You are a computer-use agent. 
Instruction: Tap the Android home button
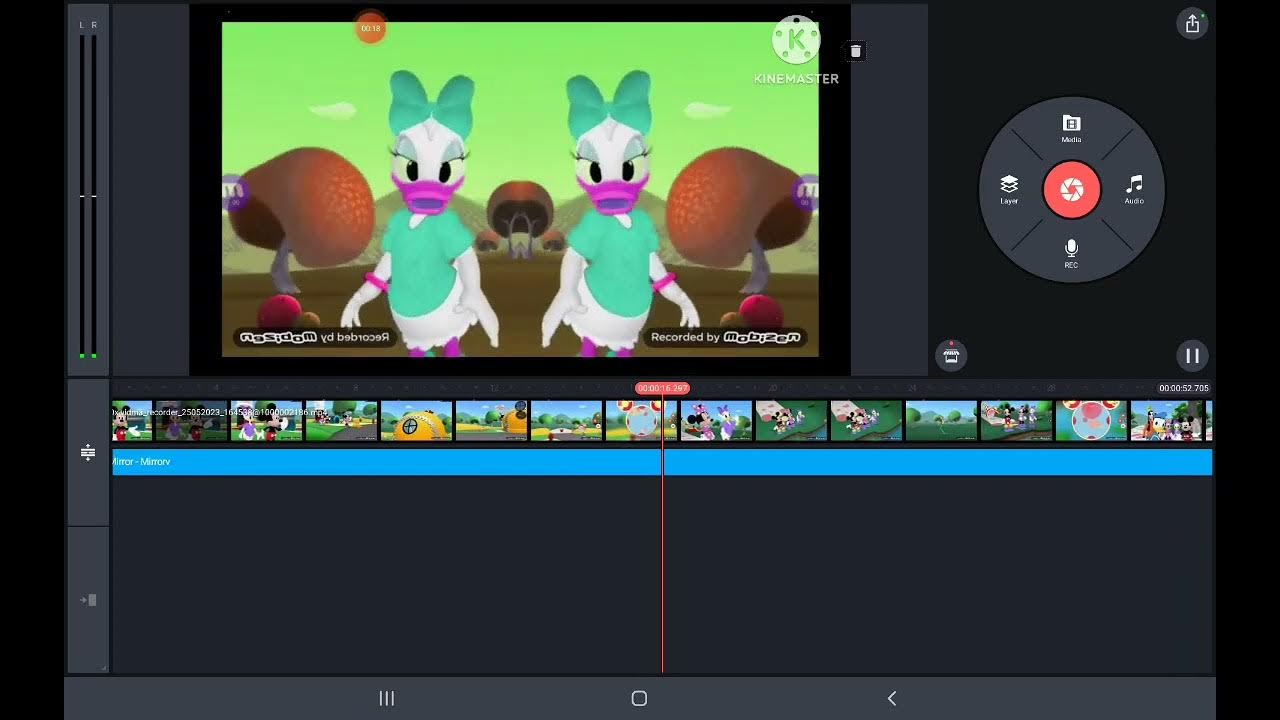click(x=640, y=698)
